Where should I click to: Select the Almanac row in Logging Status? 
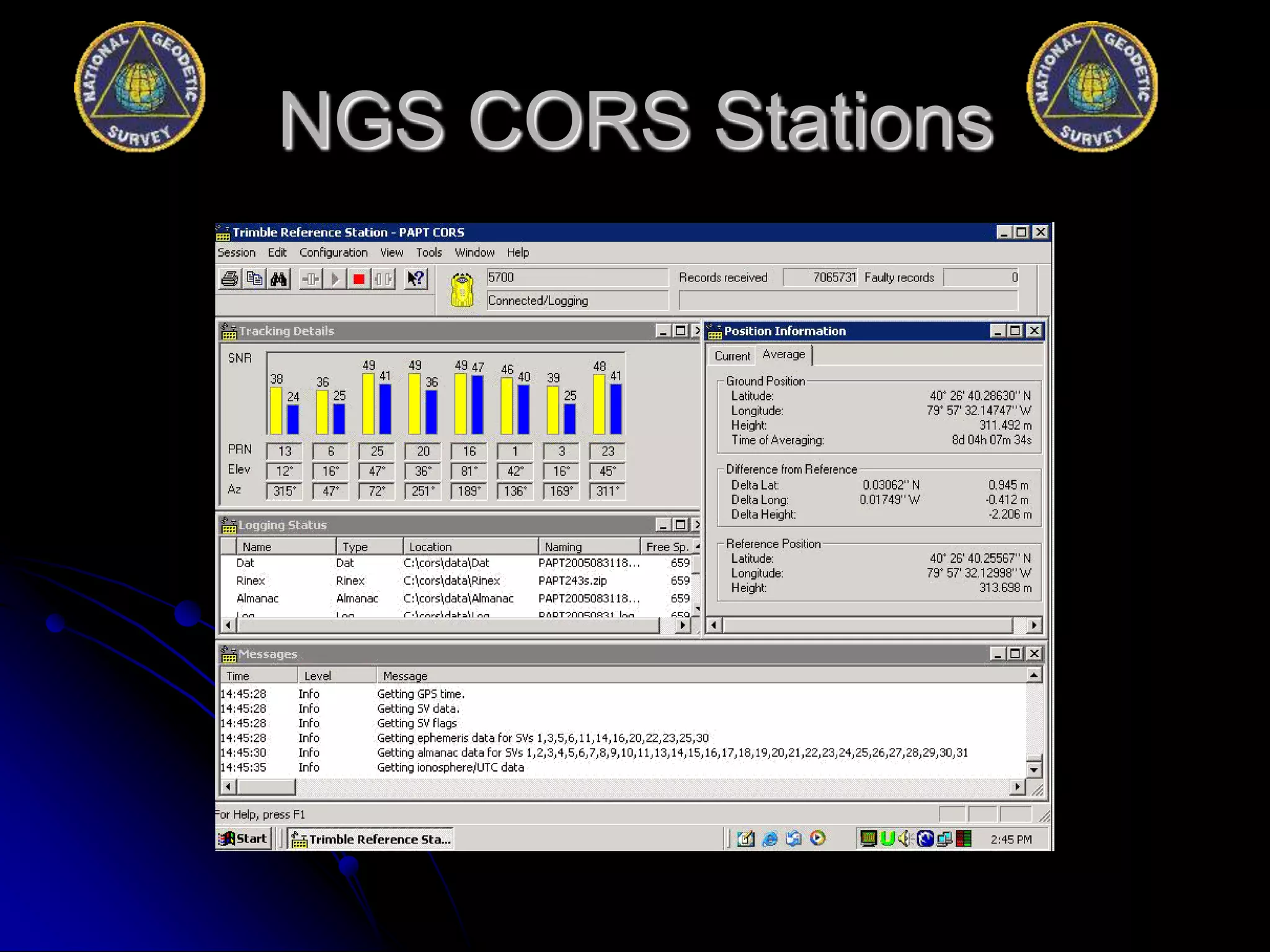pyautogui.click(x=456, y=599)
